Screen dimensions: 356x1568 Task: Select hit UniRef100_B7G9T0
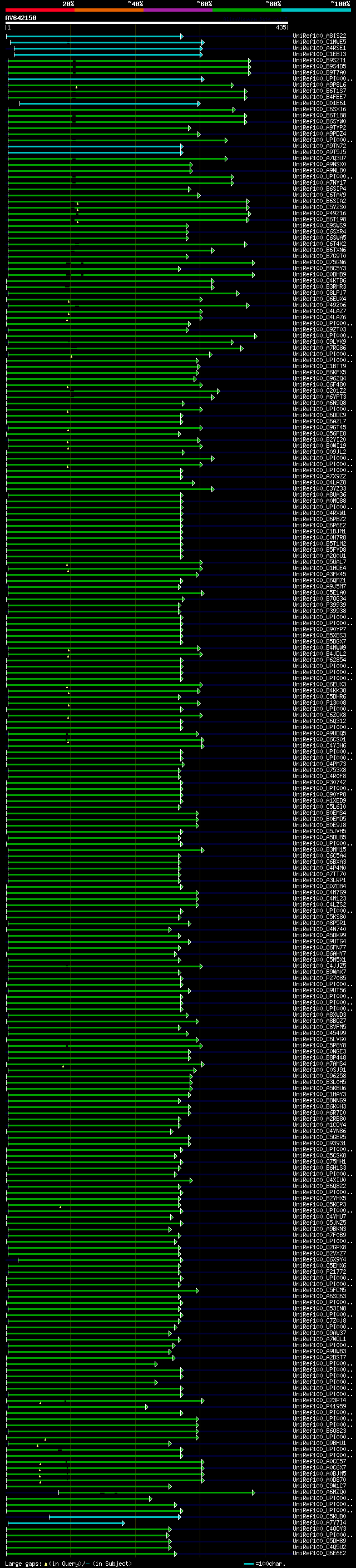tap(319, 256)
